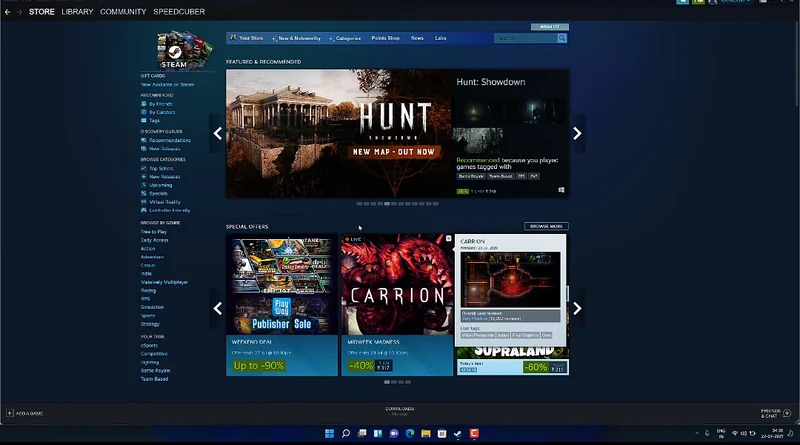Show next featured game with right arrow
Viewport: 800px width, 445px height.
pyautogui.click(x=577, y=134)
